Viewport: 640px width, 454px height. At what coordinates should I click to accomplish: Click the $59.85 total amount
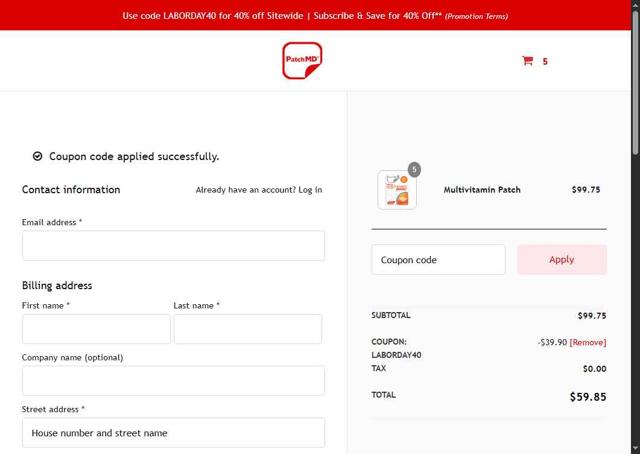(588, 397)
